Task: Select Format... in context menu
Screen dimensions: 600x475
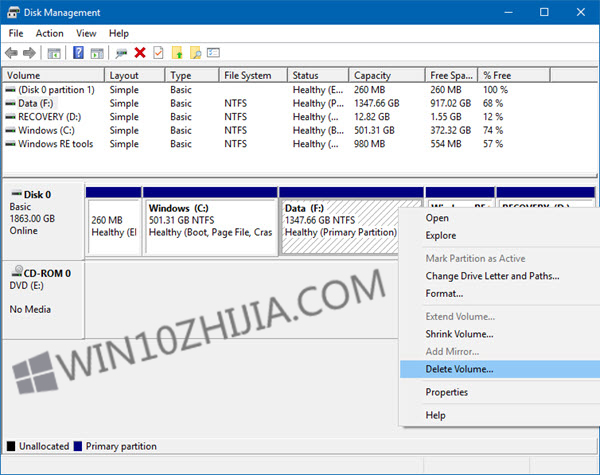Action: tap(500, 294)
